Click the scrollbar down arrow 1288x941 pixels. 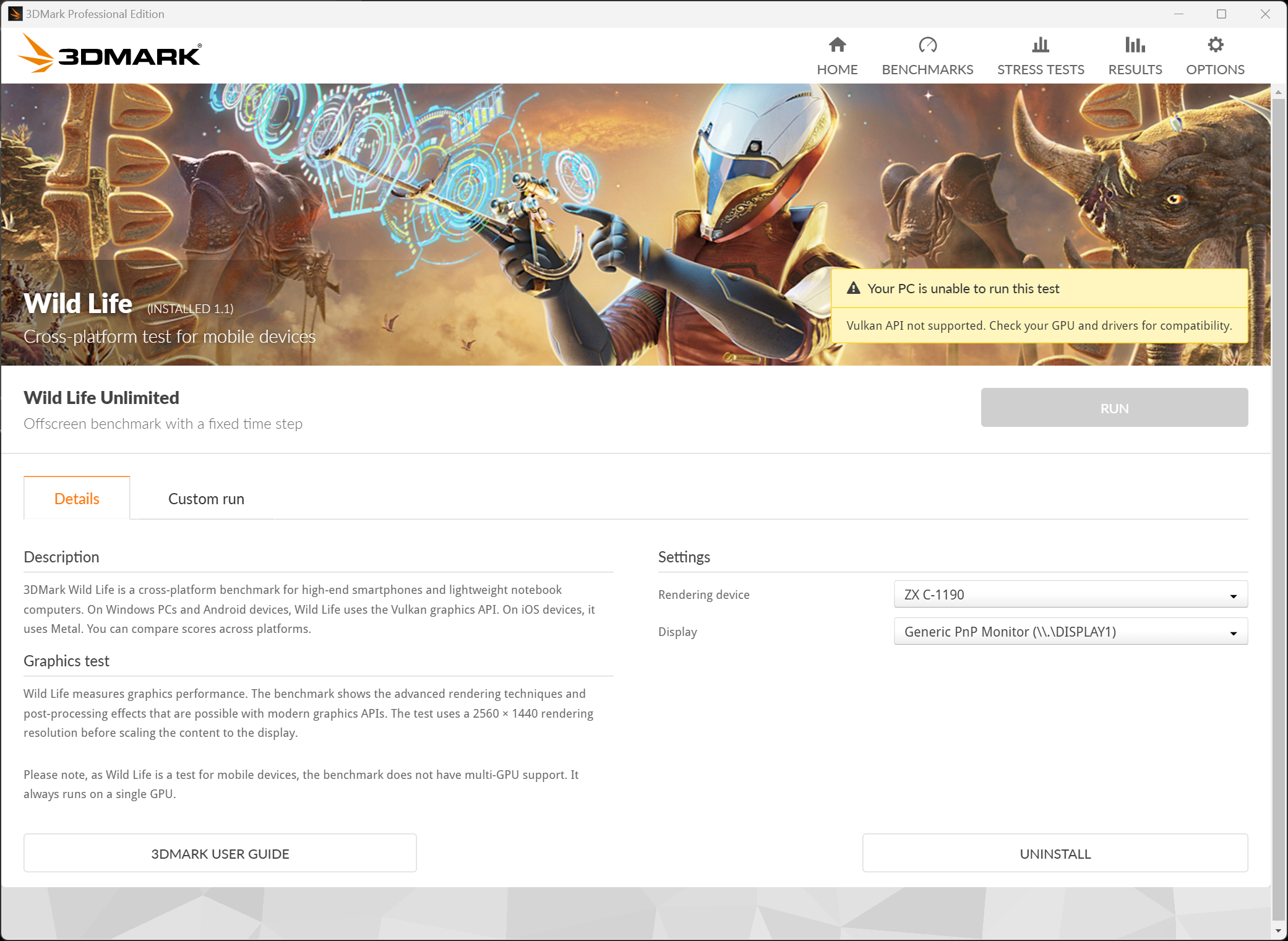[x=1278, y=931]
